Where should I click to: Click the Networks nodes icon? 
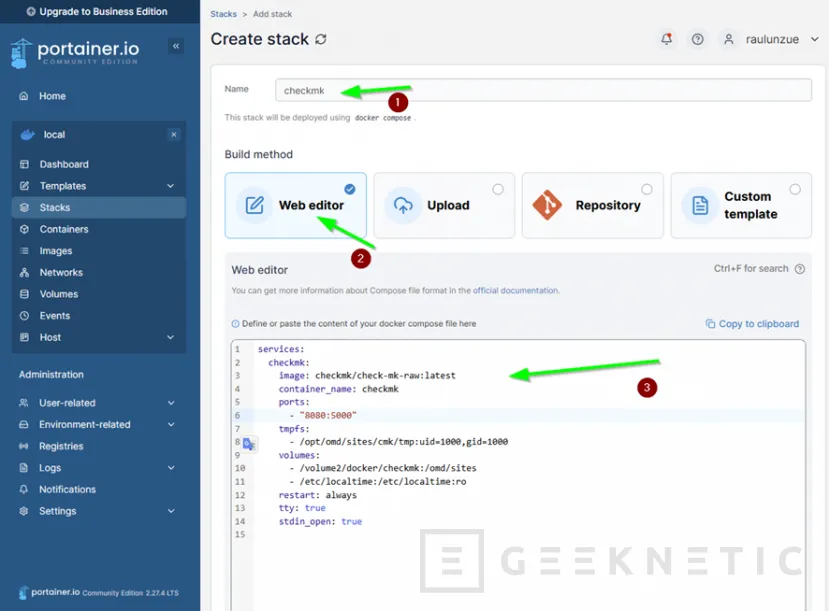[x=24, y=273]
